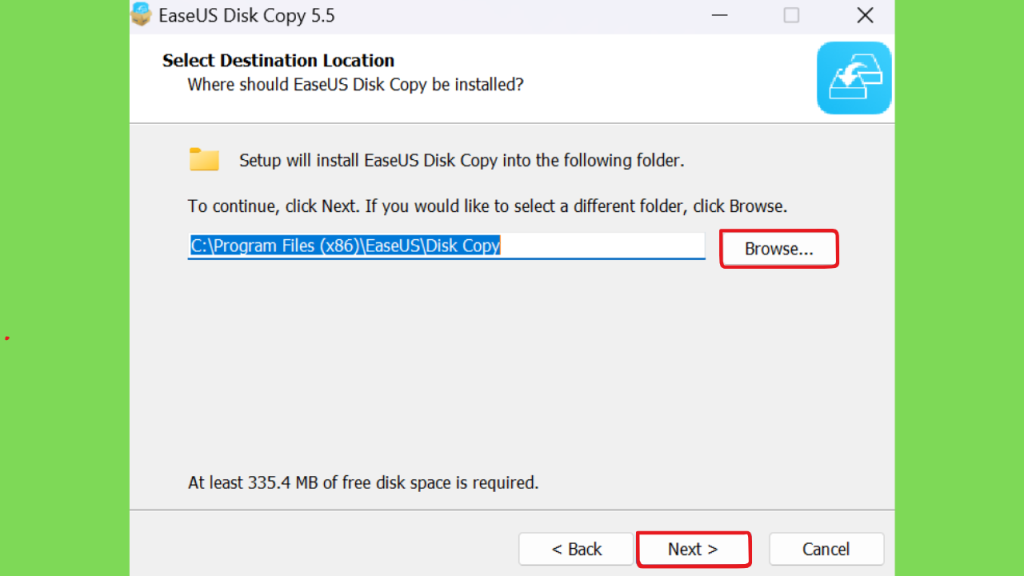This screenshot has width=1024, height=576.
Task: Click the 'To continue, click Next' instruction text
Action: click(x=487, y=206)
